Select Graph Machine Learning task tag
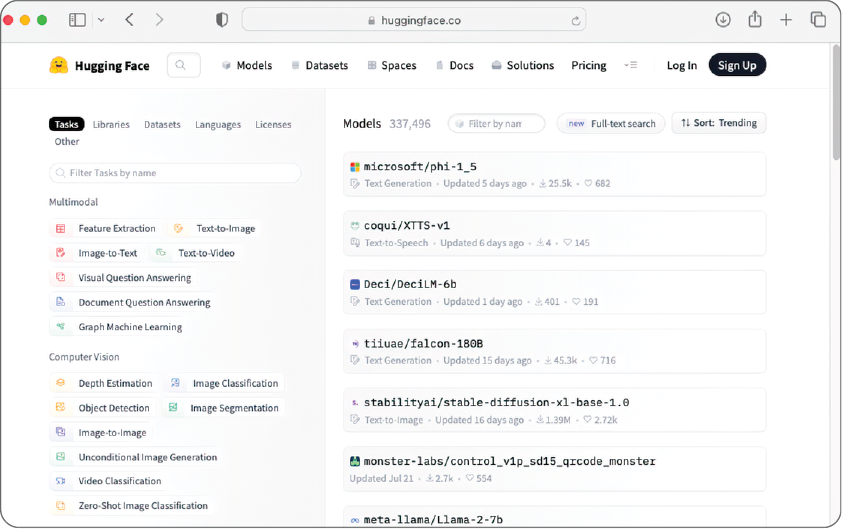This screenshot has height=532, width=850. tap(119, 326)
